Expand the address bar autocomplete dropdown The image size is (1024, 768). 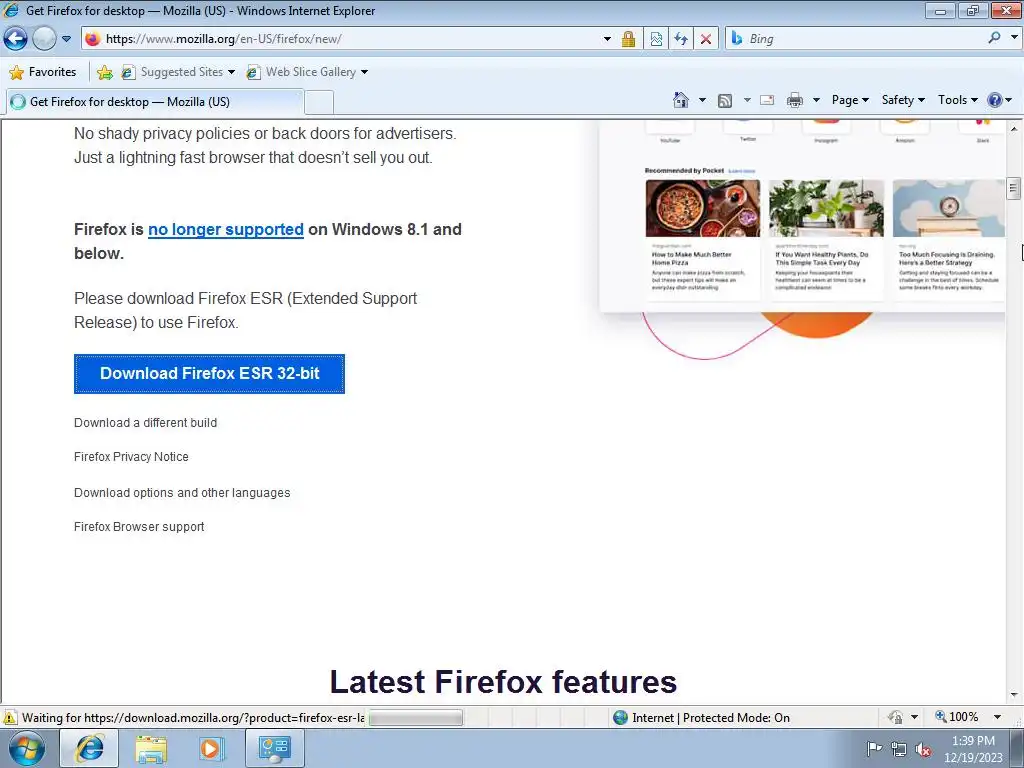click(x=607, y=39)
